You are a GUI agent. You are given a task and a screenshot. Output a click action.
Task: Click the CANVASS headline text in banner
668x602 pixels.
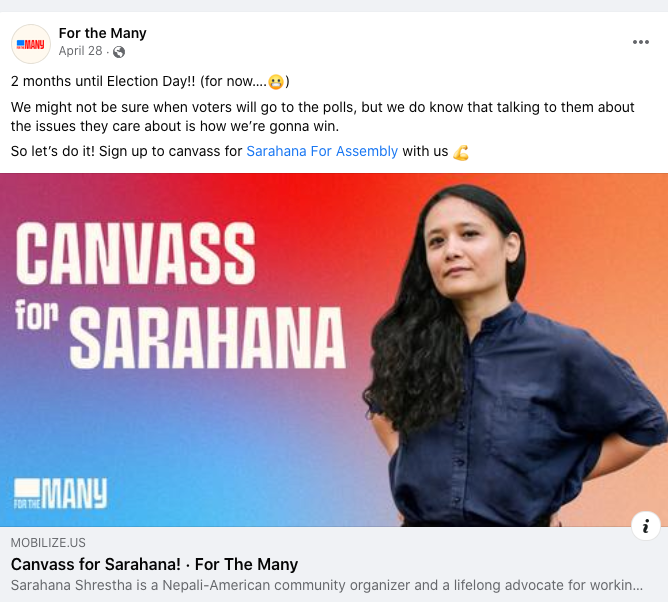coord(136,253)
